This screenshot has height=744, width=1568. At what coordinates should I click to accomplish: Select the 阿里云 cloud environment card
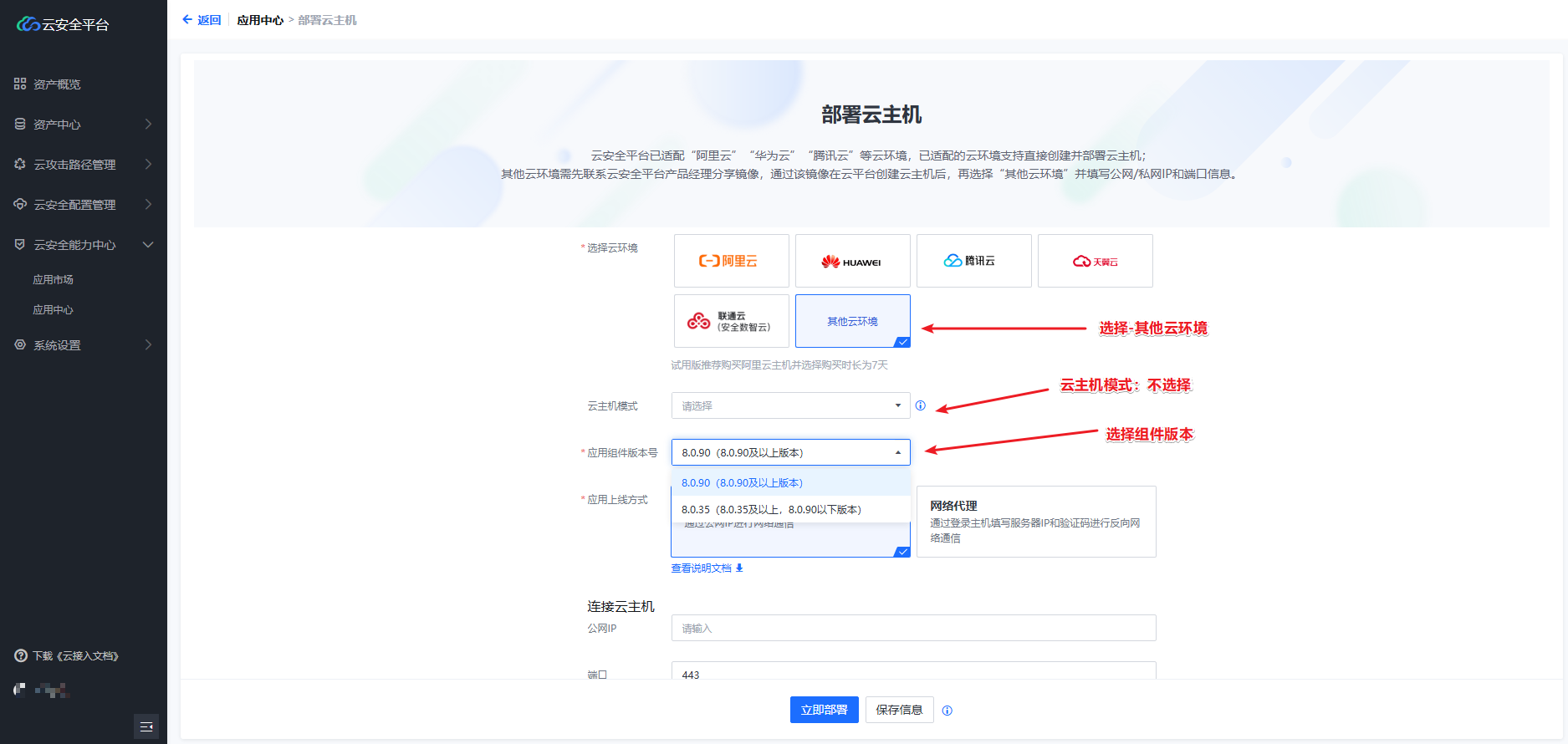[731, 261]
